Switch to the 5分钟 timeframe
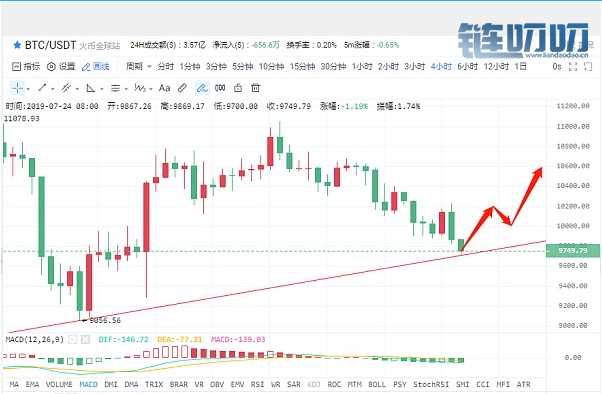The width and height of the screenshot is (602, 394). pyautogui.click(x=243, y=66)
